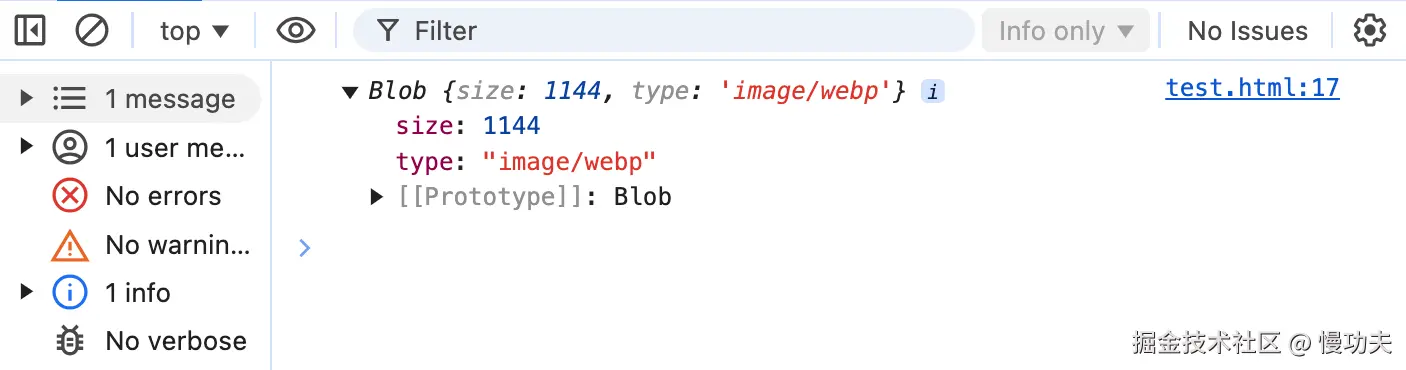Open the test.html:17 source link
The height and width of the screenshot is (370, 1406).
1252,88
